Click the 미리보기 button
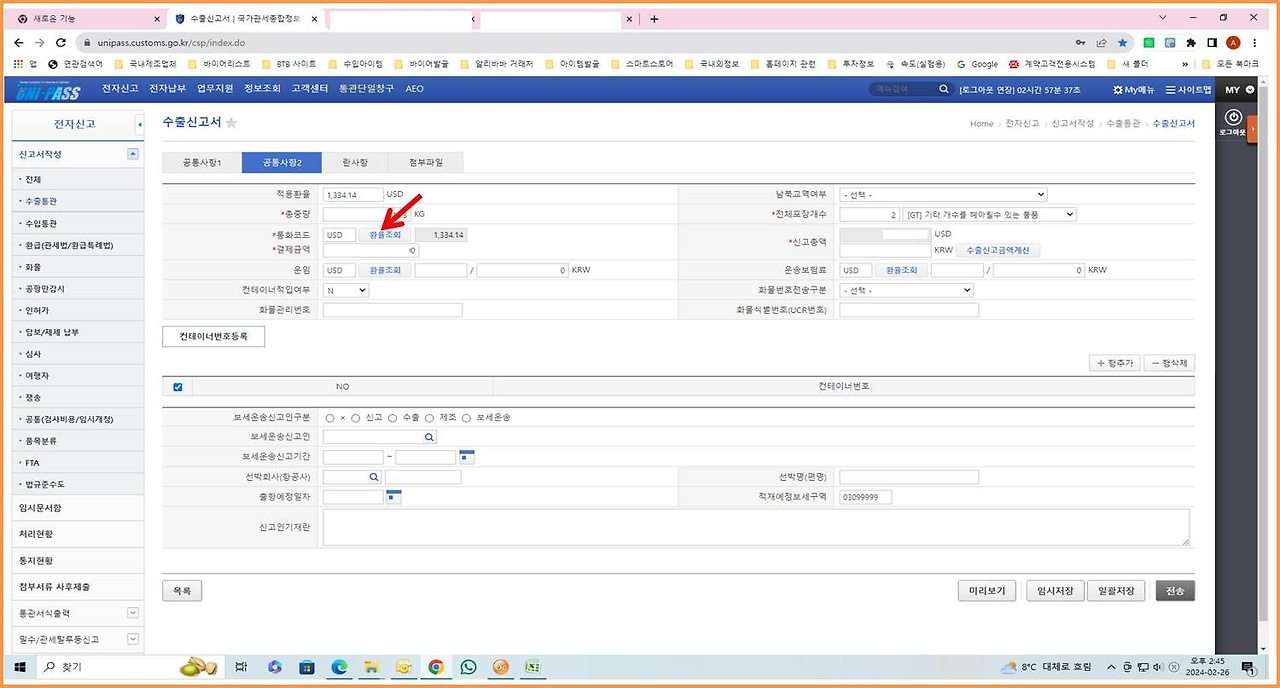Viewport: 1280px width, 688px height. click(987, 591)
